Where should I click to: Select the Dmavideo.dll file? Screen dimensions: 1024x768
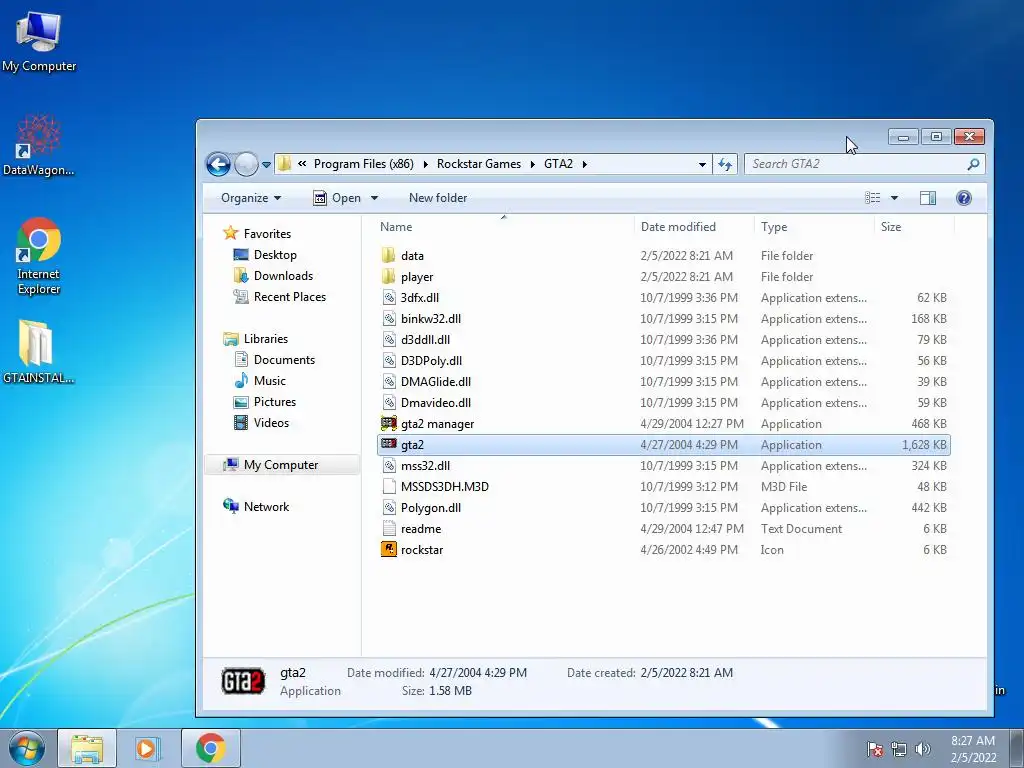[x=664, y=403]
